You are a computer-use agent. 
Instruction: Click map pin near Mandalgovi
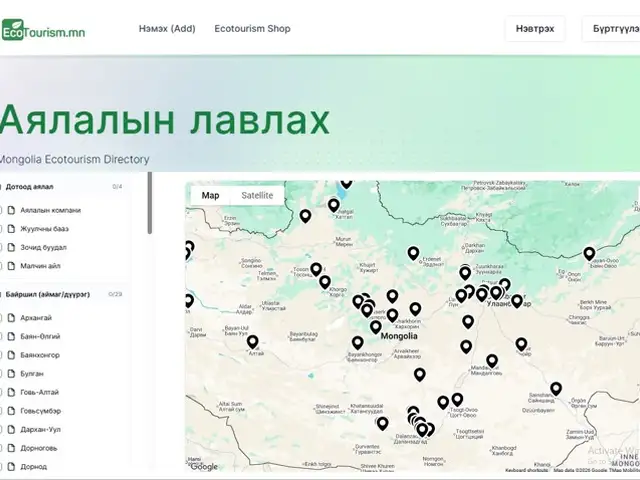pos(492,361)
